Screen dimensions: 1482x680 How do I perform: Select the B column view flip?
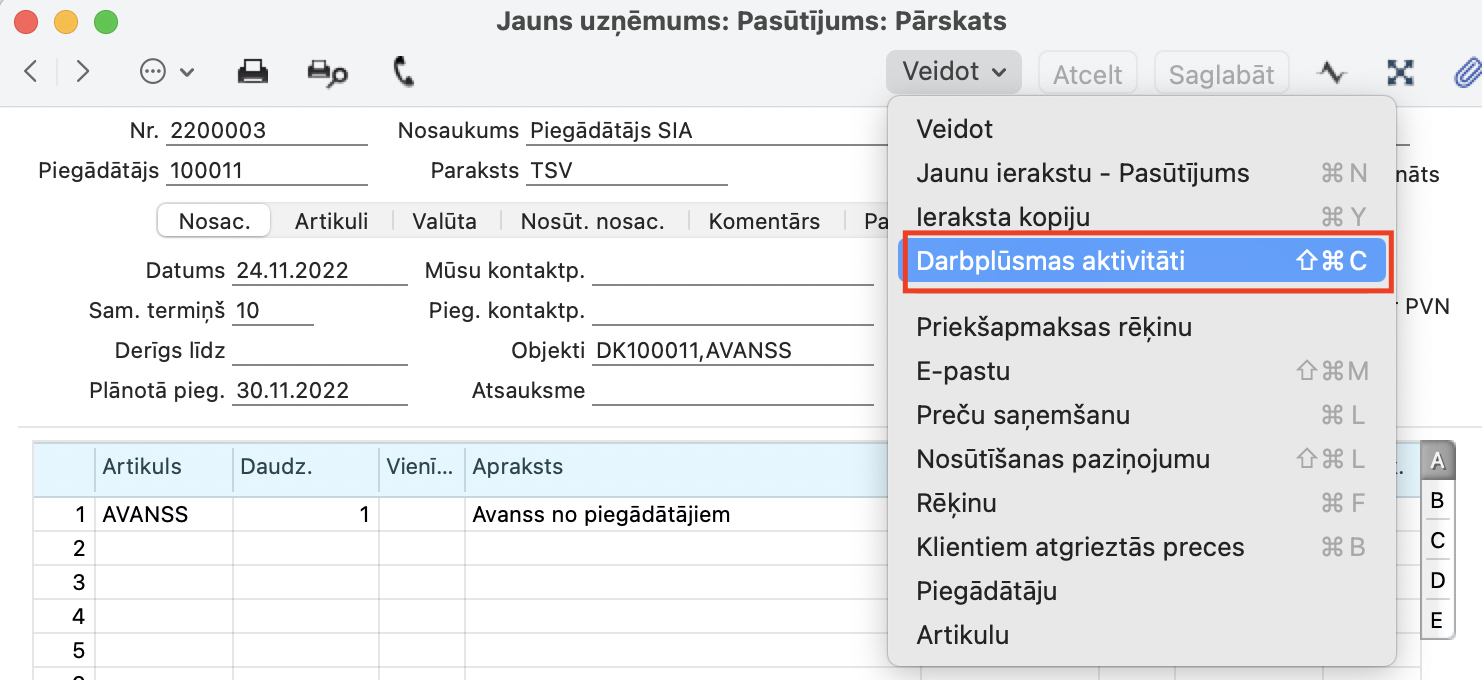tap(1437, 501)
